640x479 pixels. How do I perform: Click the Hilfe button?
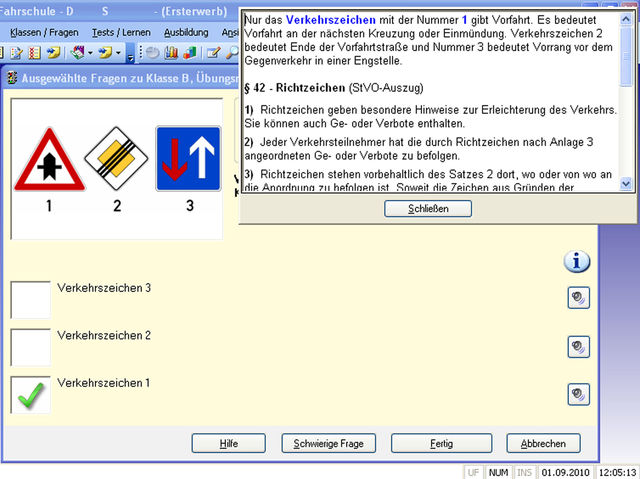click(229, 444)
